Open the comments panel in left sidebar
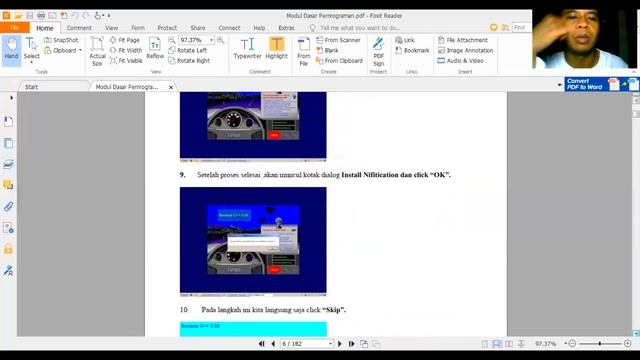This screenshot has width=640, height=360. pos(8,185)
